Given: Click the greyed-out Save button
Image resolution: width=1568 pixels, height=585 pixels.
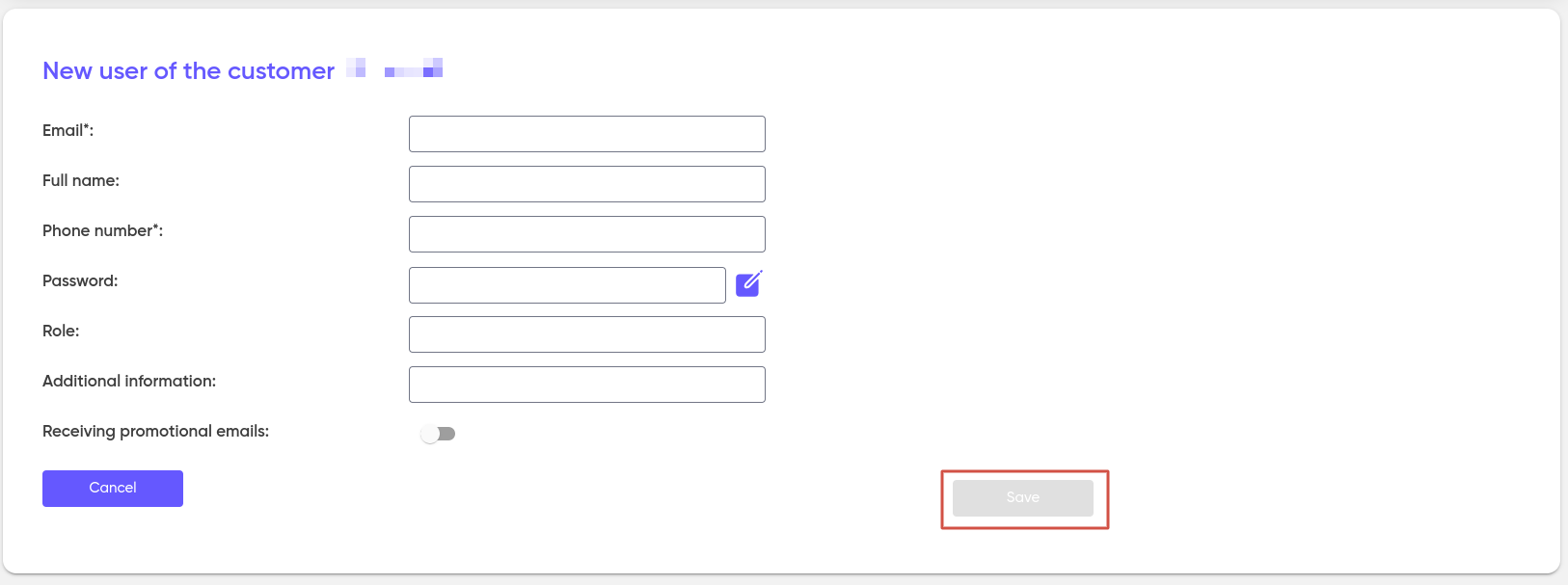Looking at the screenshot, I should 1023,498.
